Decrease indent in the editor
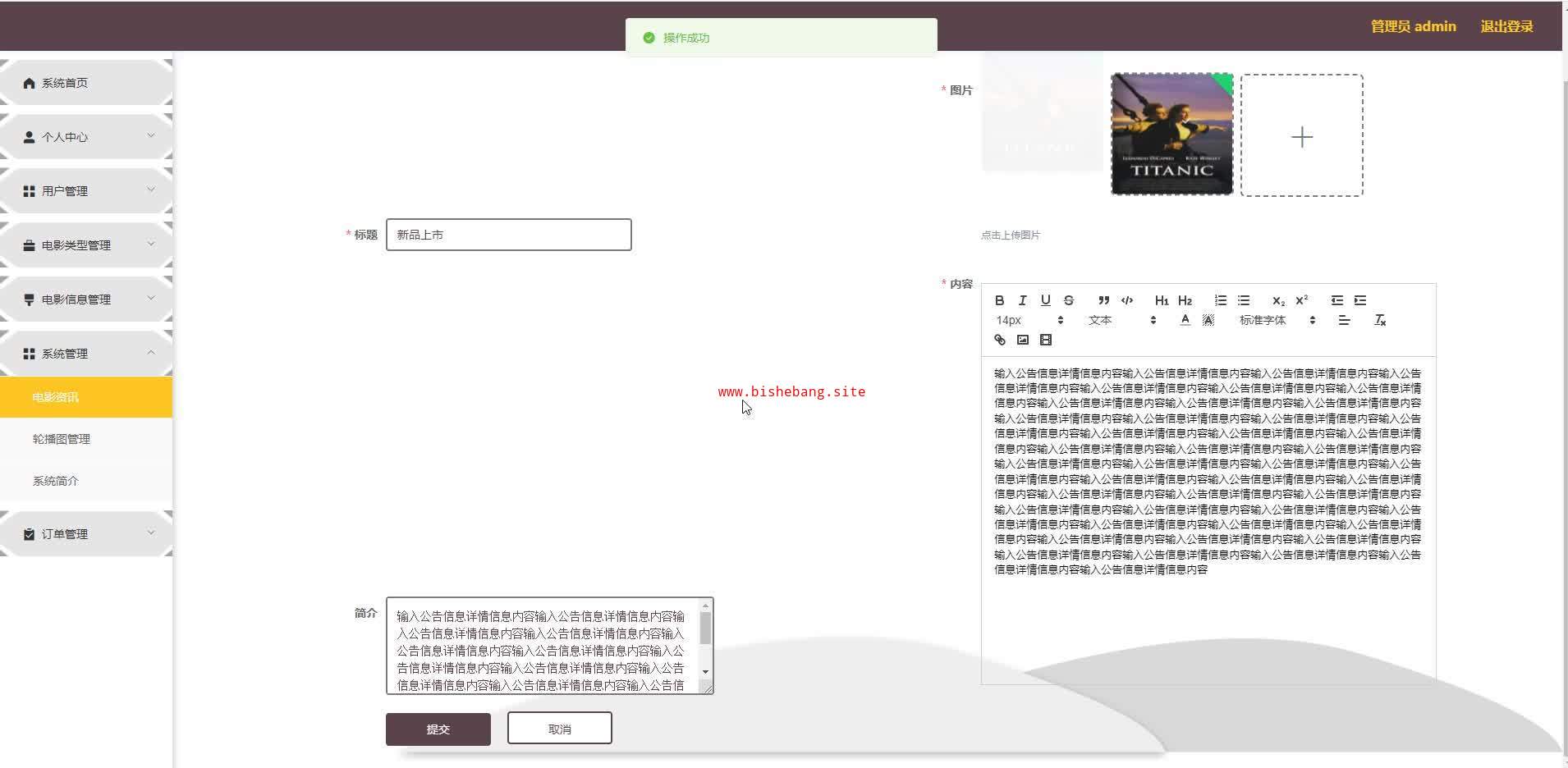The image size is (1568, 768). tap(1337, 300)
